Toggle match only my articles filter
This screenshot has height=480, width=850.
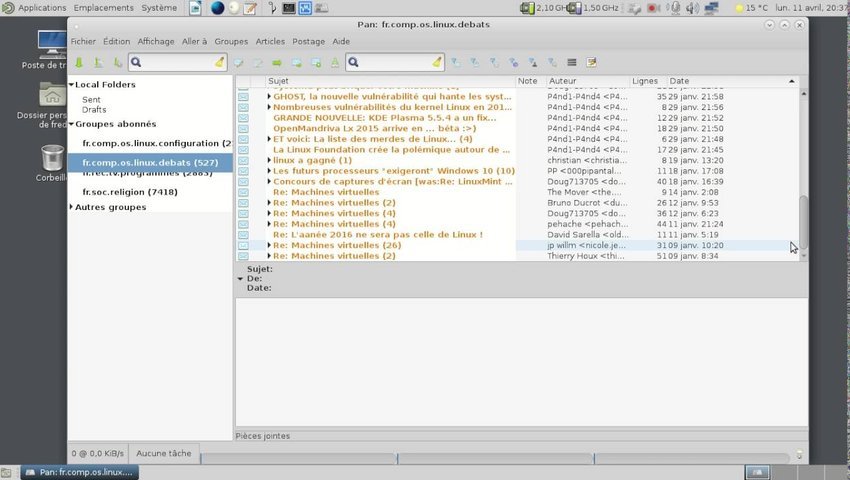(x=533, y=63)
